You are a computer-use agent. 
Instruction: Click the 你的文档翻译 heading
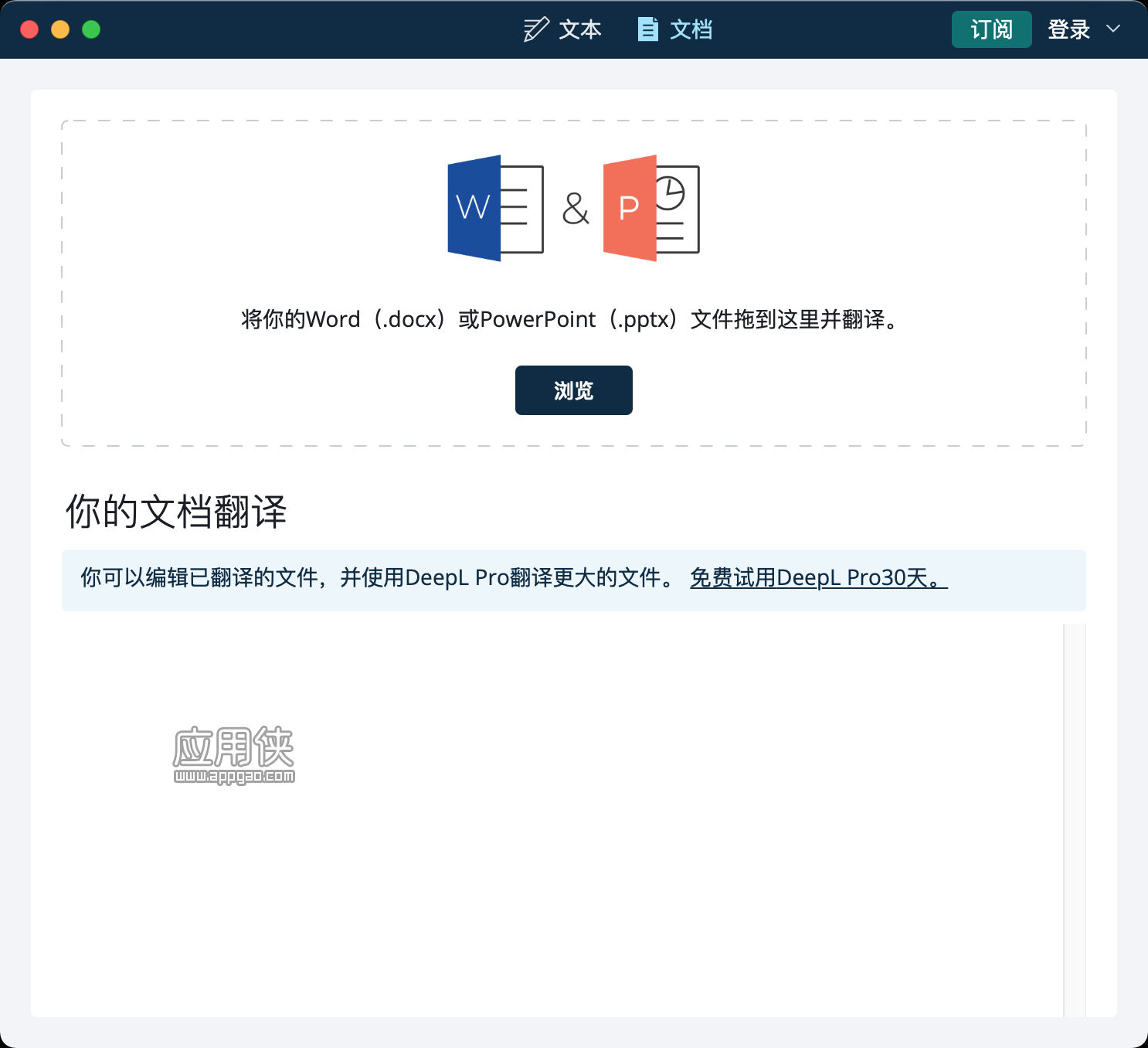coord(176,512)
